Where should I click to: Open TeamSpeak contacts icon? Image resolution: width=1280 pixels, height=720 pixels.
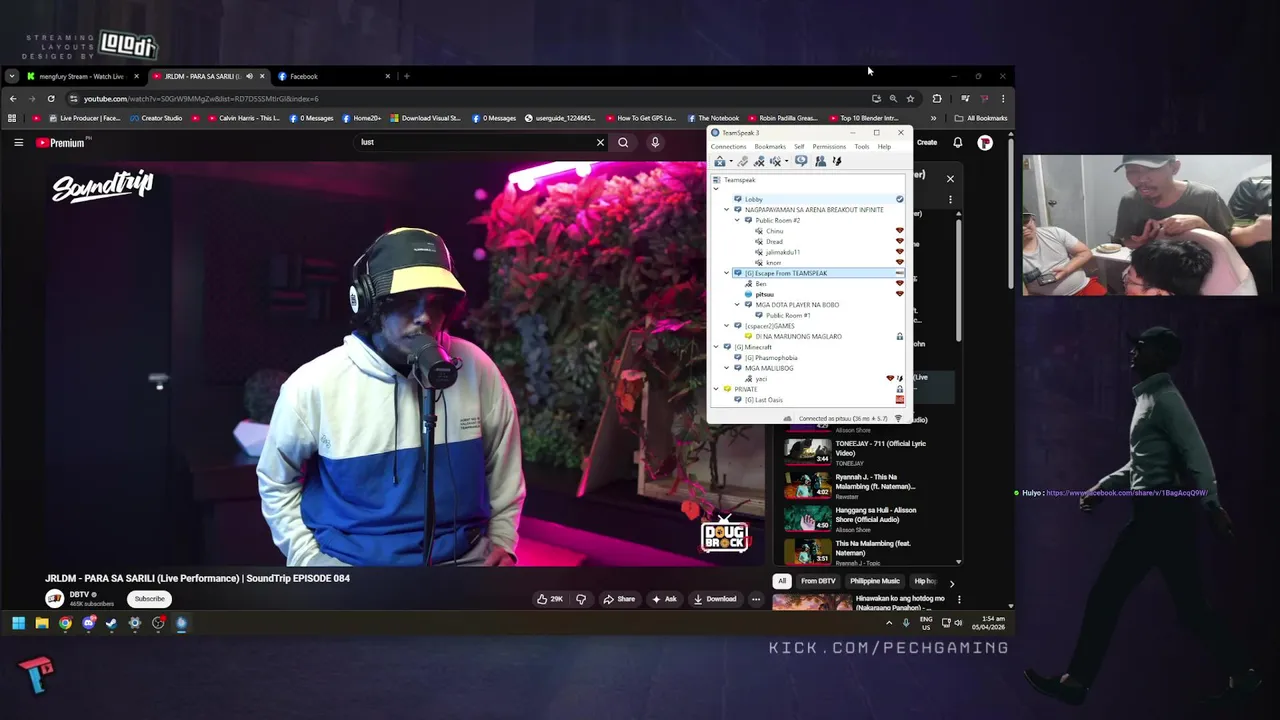click(820, 161)
